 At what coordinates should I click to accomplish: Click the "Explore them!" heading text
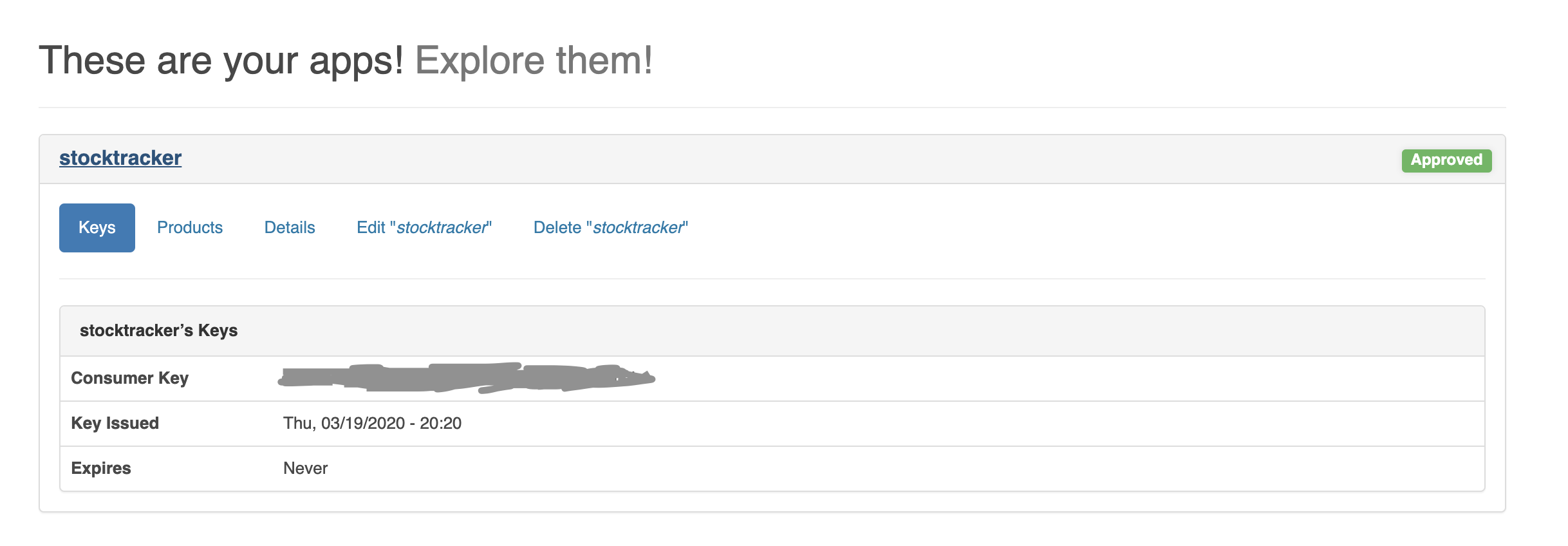(534, 60)
